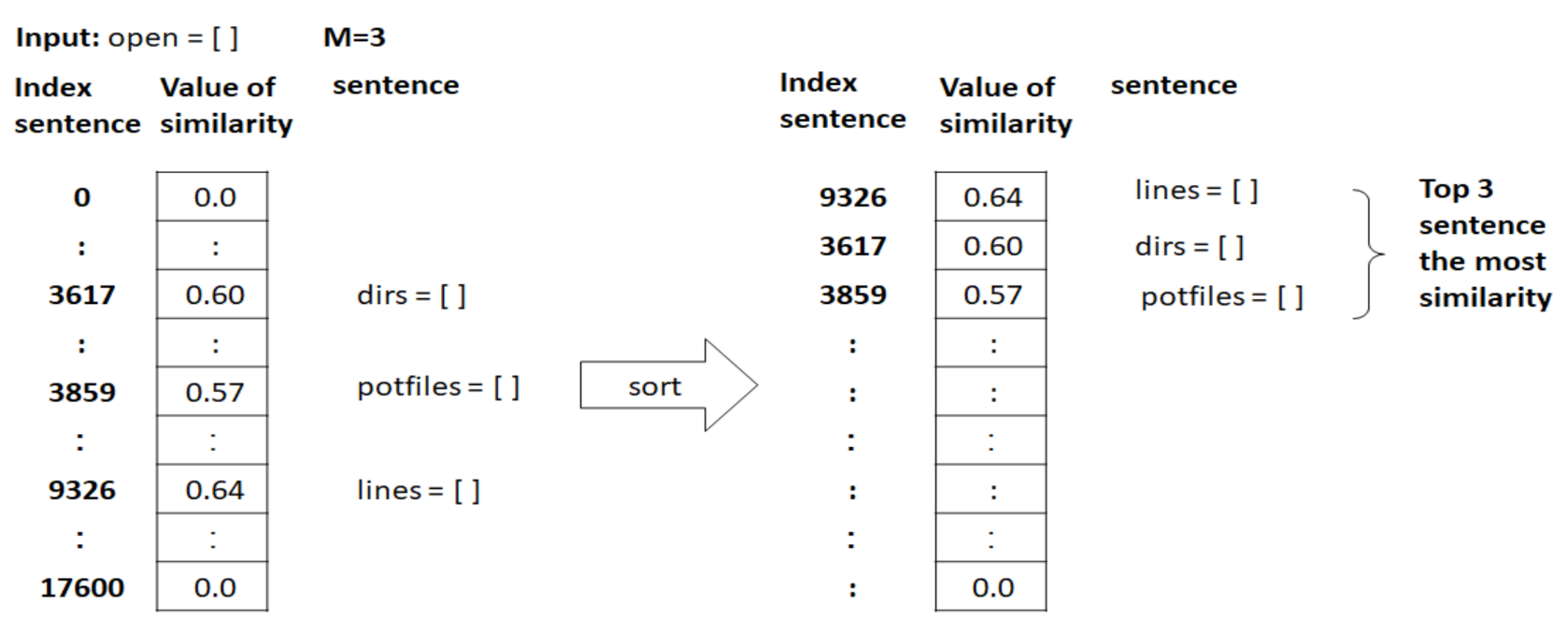Image resolution: width=1568 pixels, height=633 pixels.
Task: Click the index label 17600
Action: [x=82, y=587]
